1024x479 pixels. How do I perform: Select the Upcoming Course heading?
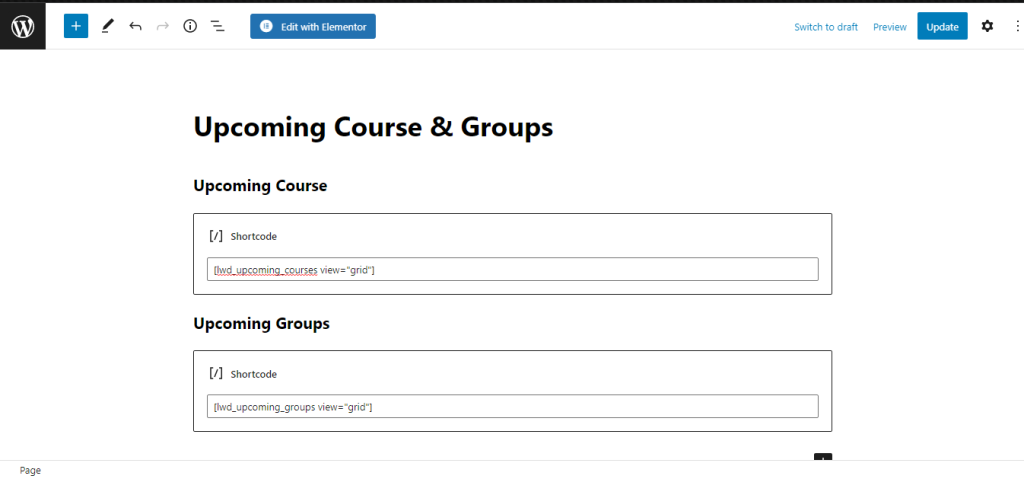coord(260,186)
